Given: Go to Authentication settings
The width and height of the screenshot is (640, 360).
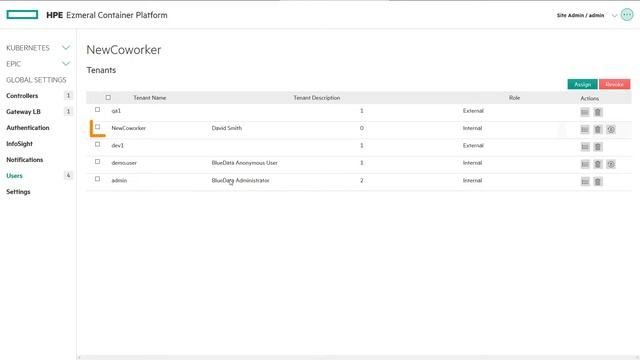Looking at the screenshot, I should click(28, 128).
